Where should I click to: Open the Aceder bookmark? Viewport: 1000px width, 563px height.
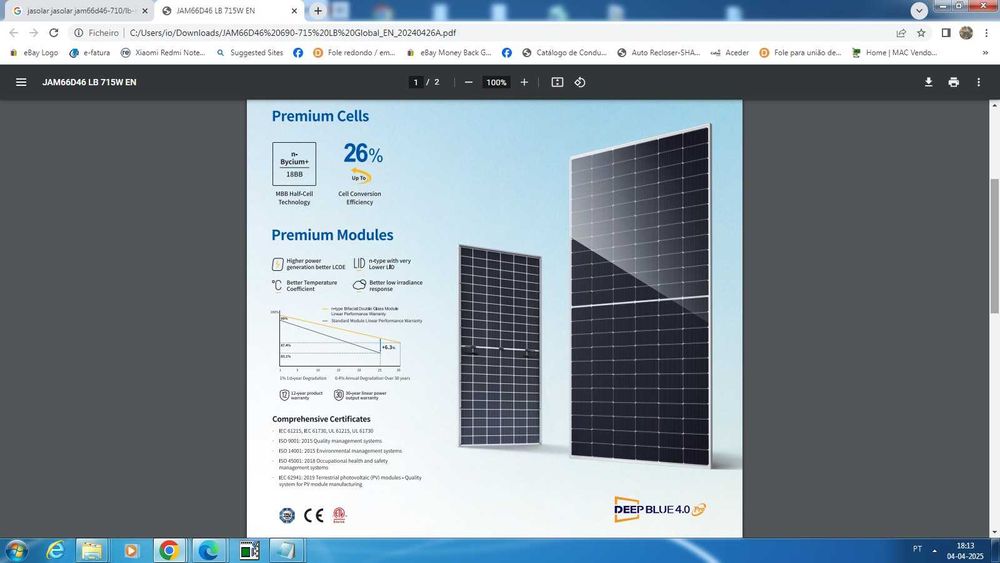(x=730, y=52)
